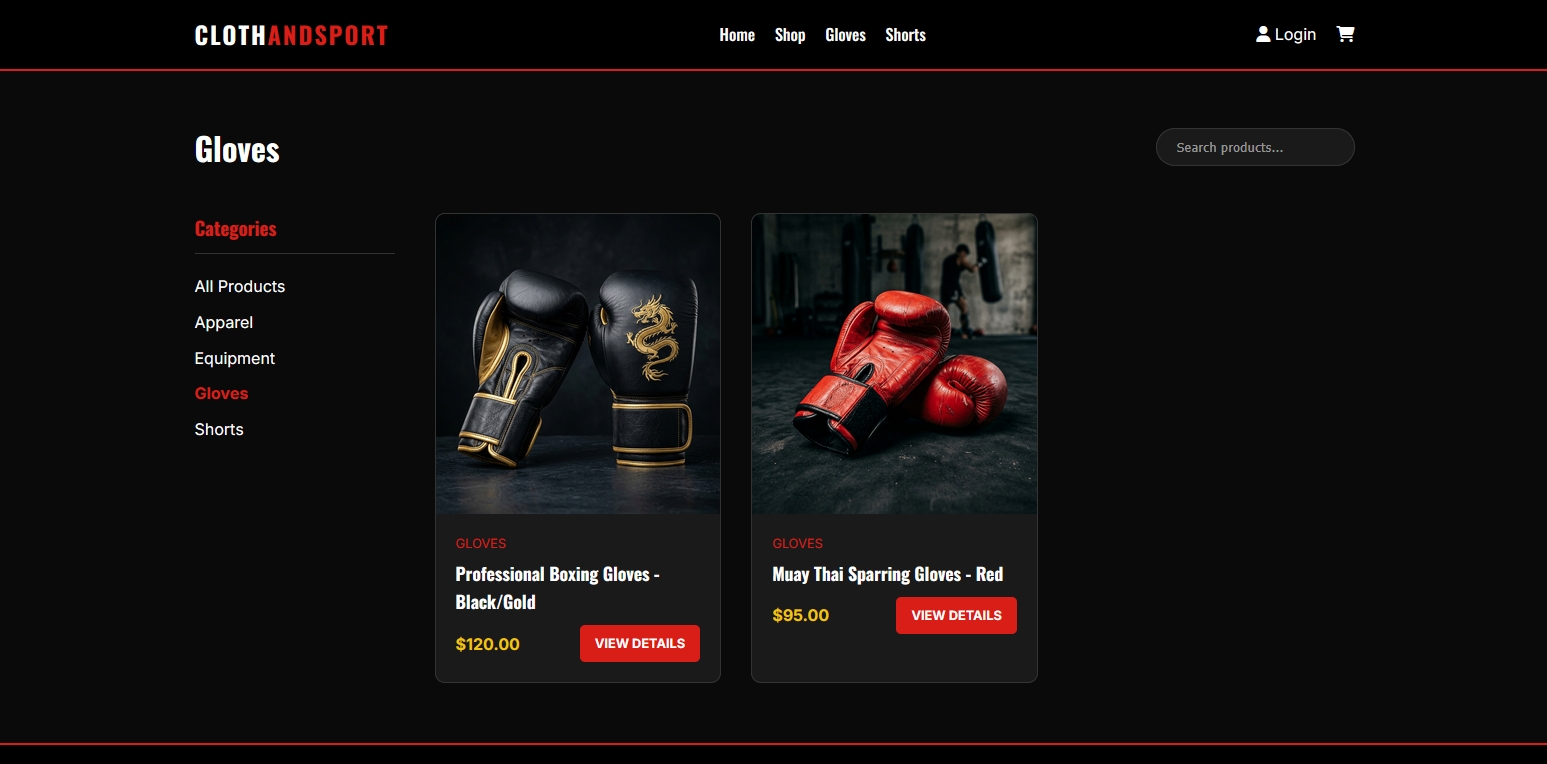Image resolution: width=1547 pixels, height=764 pixels.
Task: Select Gloves in the top navigation bar
Action: click(845, 35)
